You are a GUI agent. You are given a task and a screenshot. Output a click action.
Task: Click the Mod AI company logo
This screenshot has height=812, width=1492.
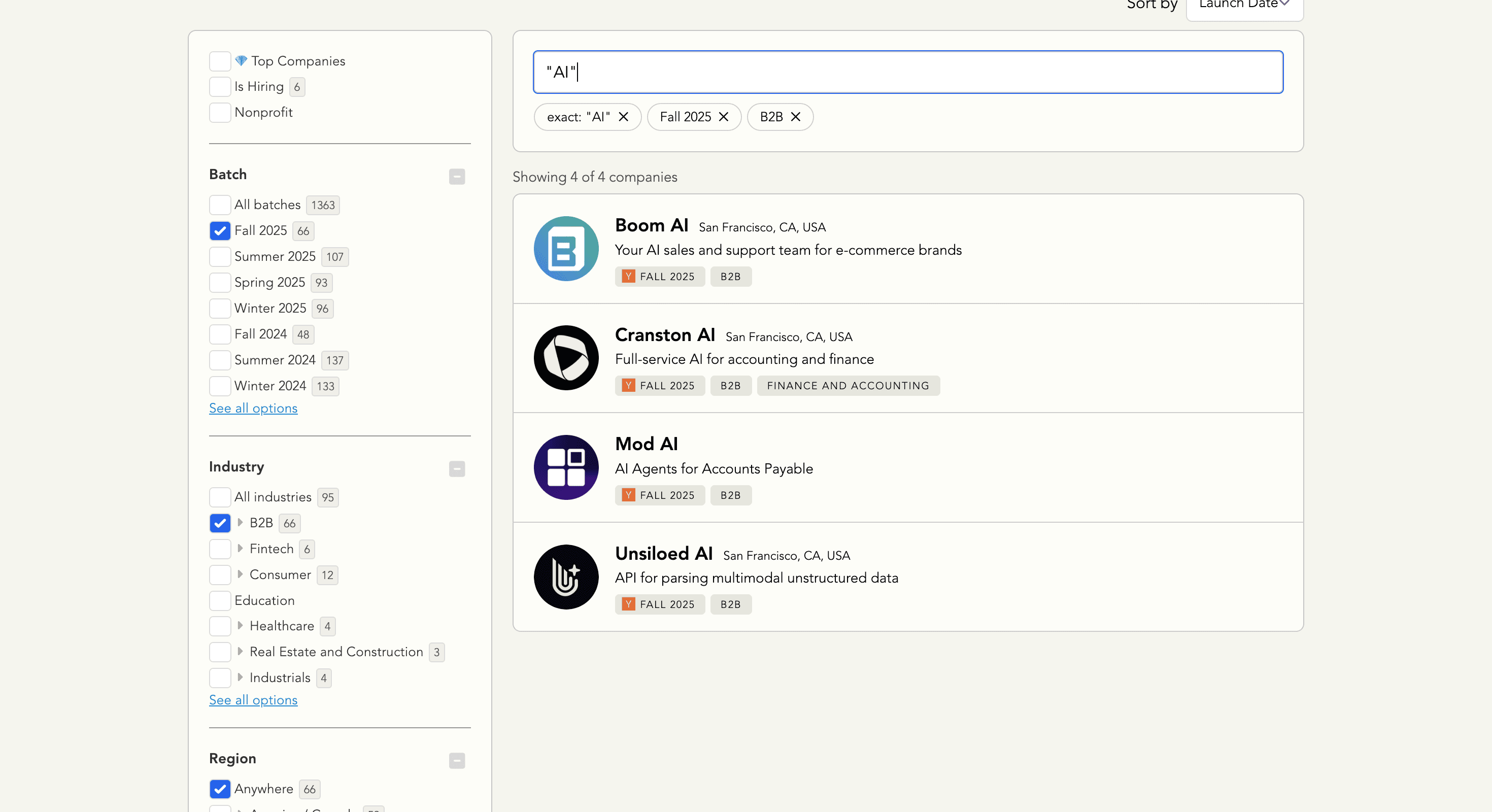coord(565,467)
